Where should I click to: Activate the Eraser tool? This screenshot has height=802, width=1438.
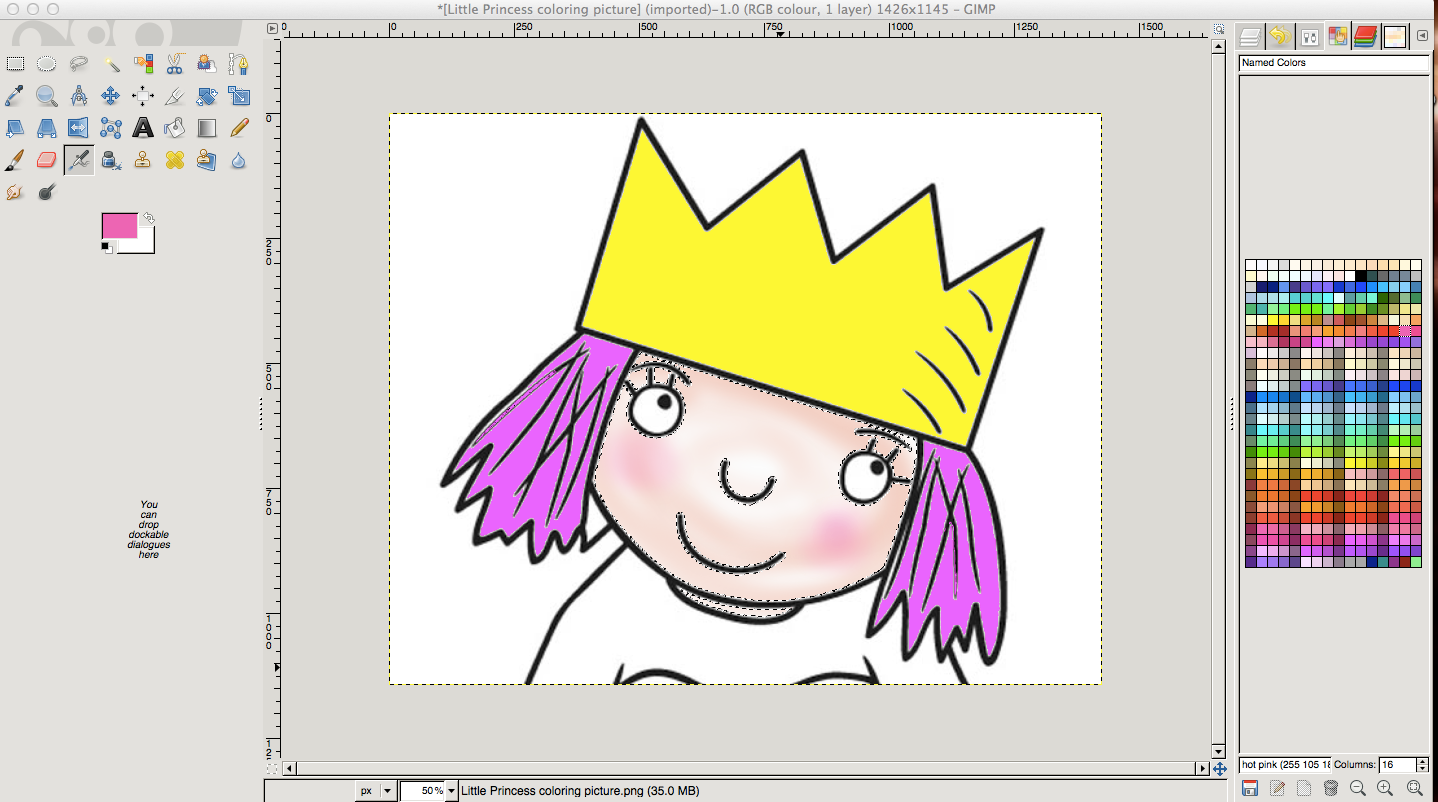pos(47,160)
